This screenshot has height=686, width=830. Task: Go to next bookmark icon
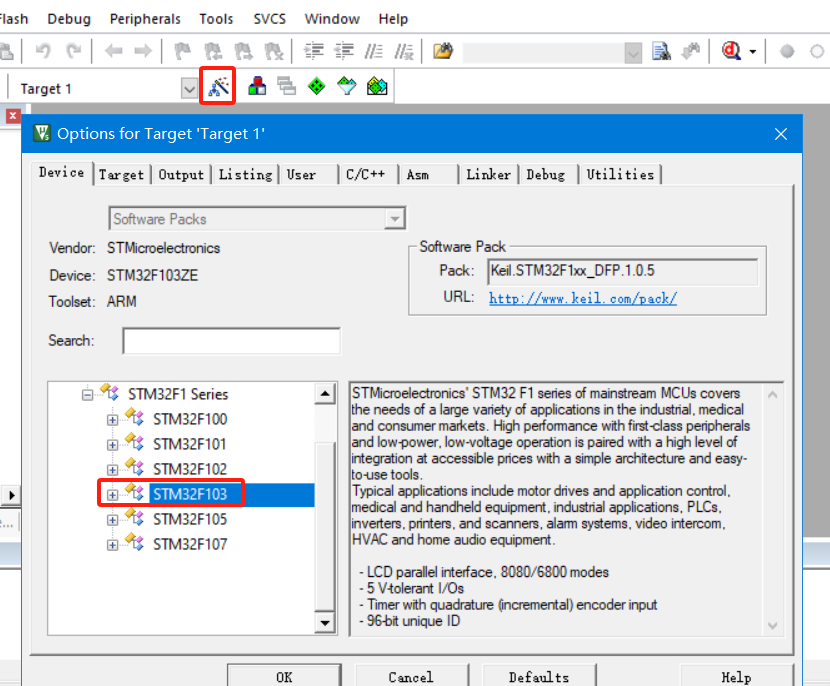[243, 51]
